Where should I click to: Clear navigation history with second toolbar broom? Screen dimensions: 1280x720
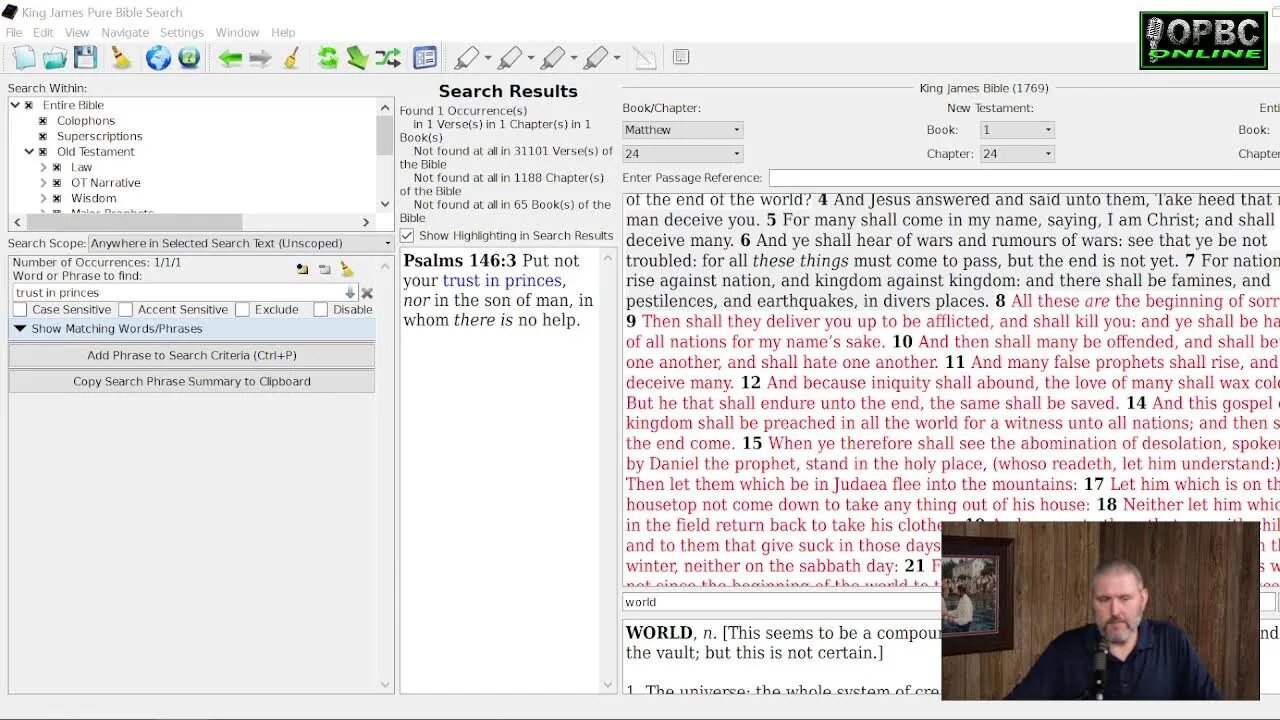pos(291,58)
